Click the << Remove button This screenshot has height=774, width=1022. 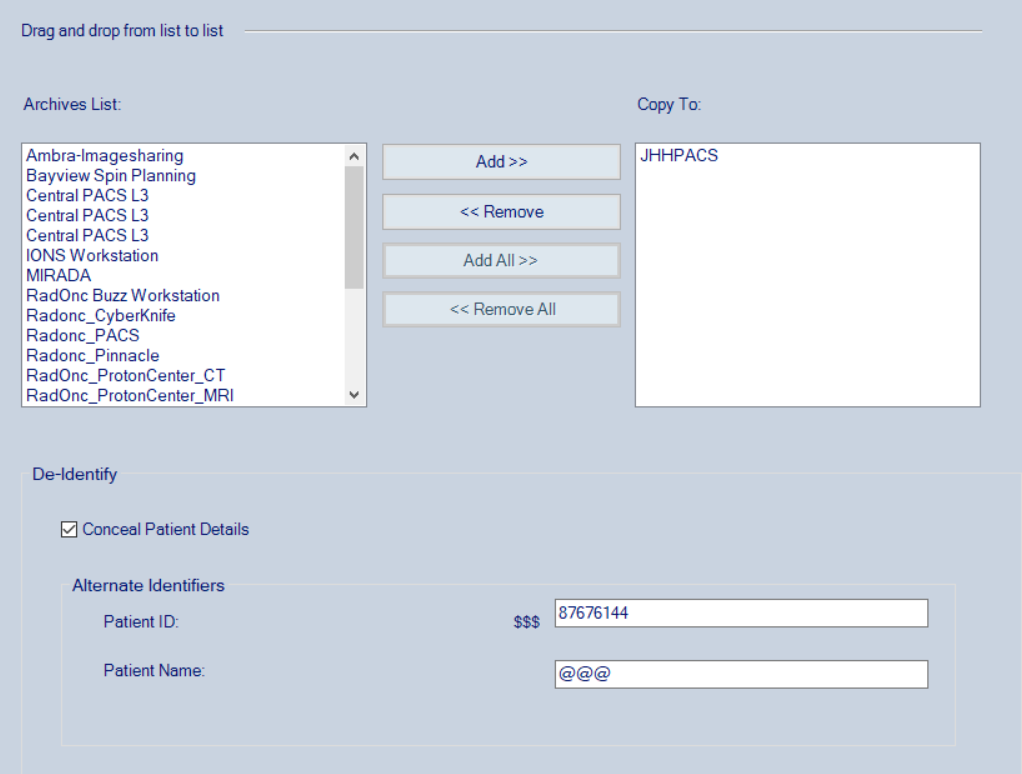pos(501,212)
